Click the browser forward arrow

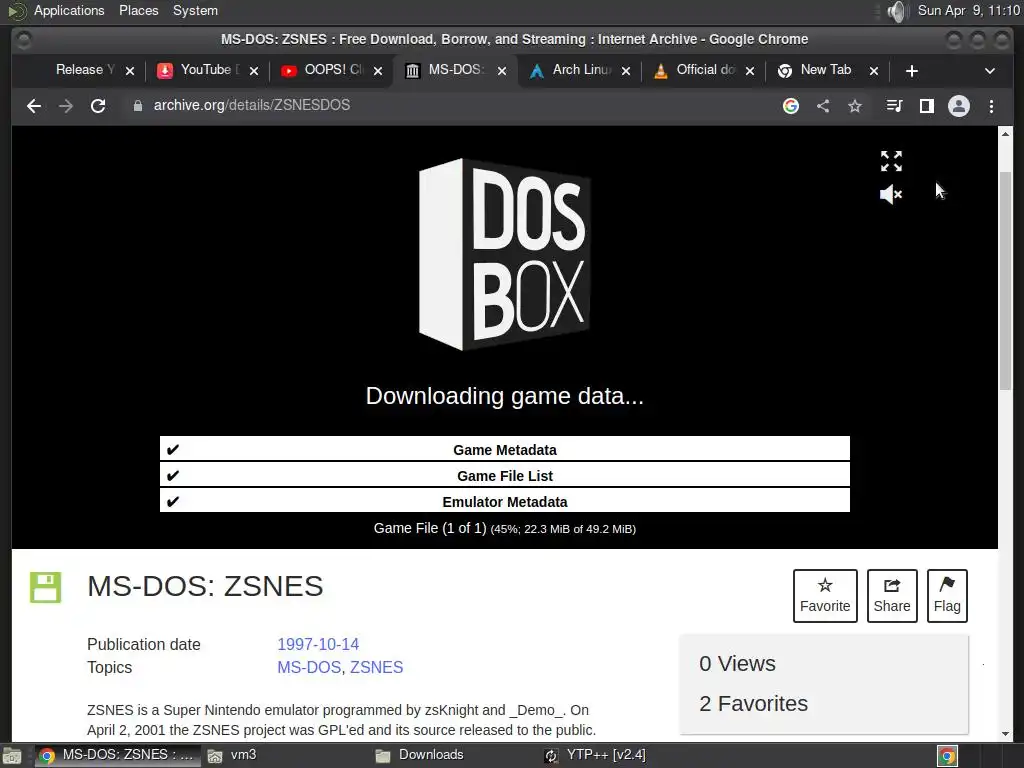tap(66, 106)
